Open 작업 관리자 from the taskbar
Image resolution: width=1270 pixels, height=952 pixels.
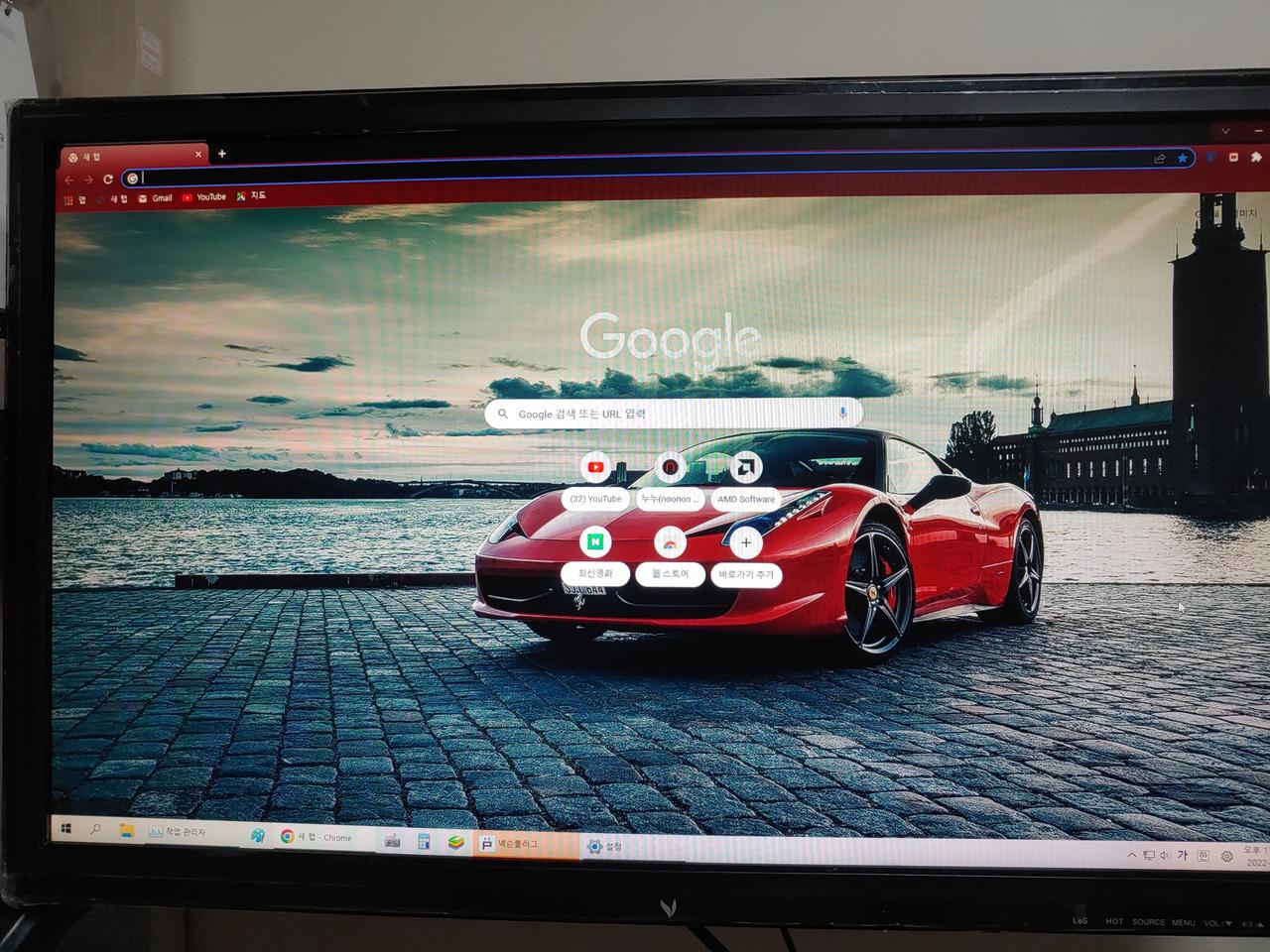pos(177,832)
